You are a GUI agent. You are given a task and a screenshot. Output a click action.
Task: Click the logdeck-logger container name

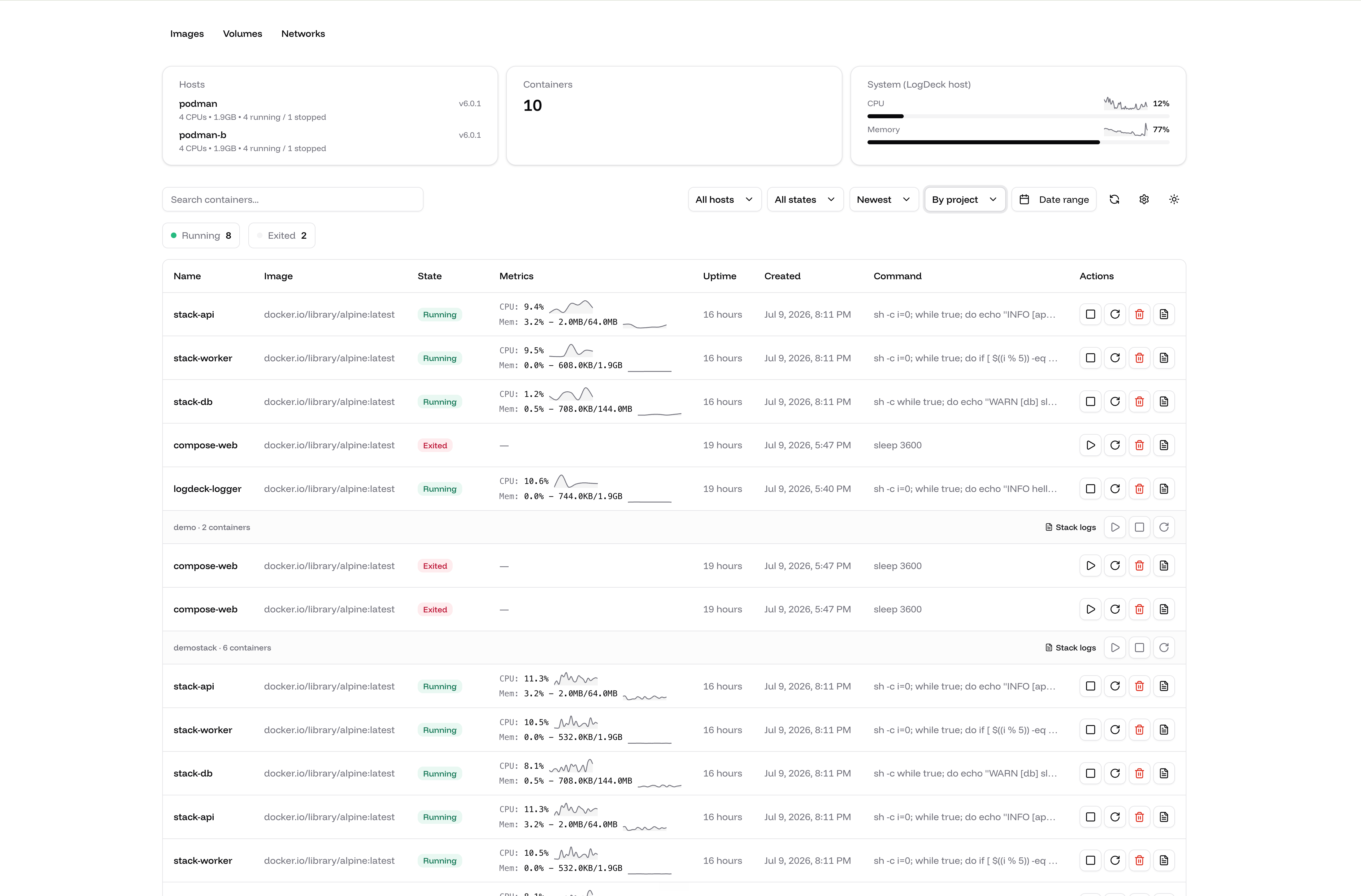tap(207, 489)
